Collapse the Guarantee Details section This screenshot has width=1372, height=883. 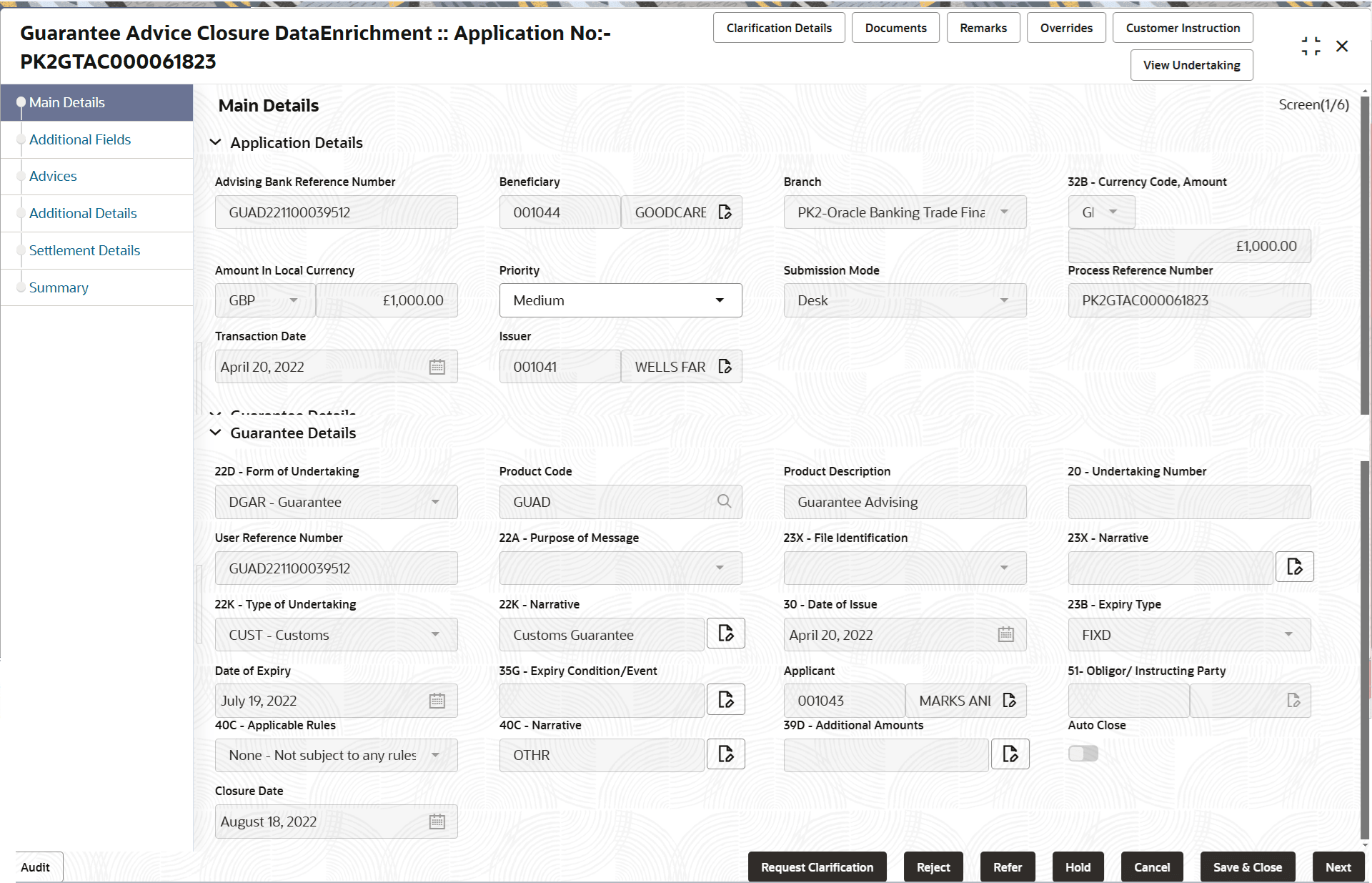tap(217, 433)
